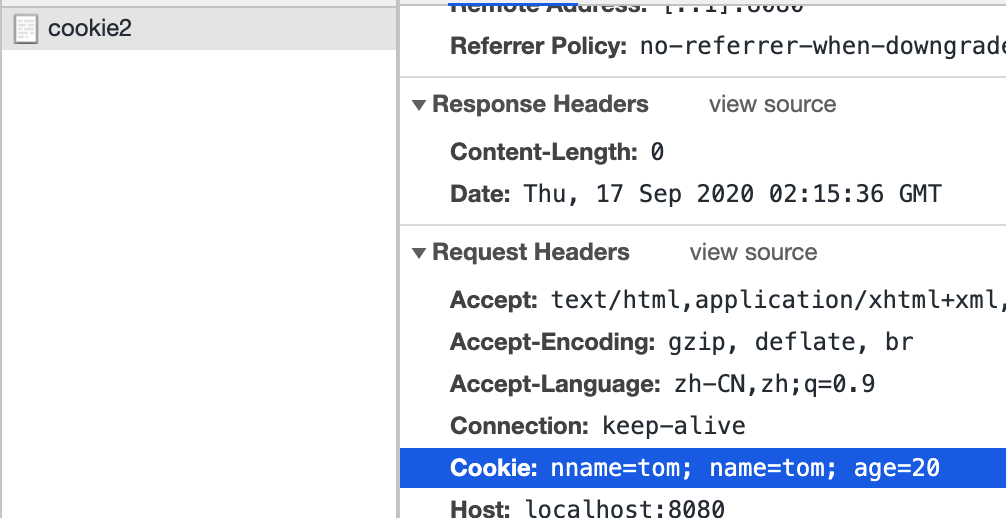Screen dimensions: 1006x518
Task: View source of Response Headers
Action: click(772, 104)
